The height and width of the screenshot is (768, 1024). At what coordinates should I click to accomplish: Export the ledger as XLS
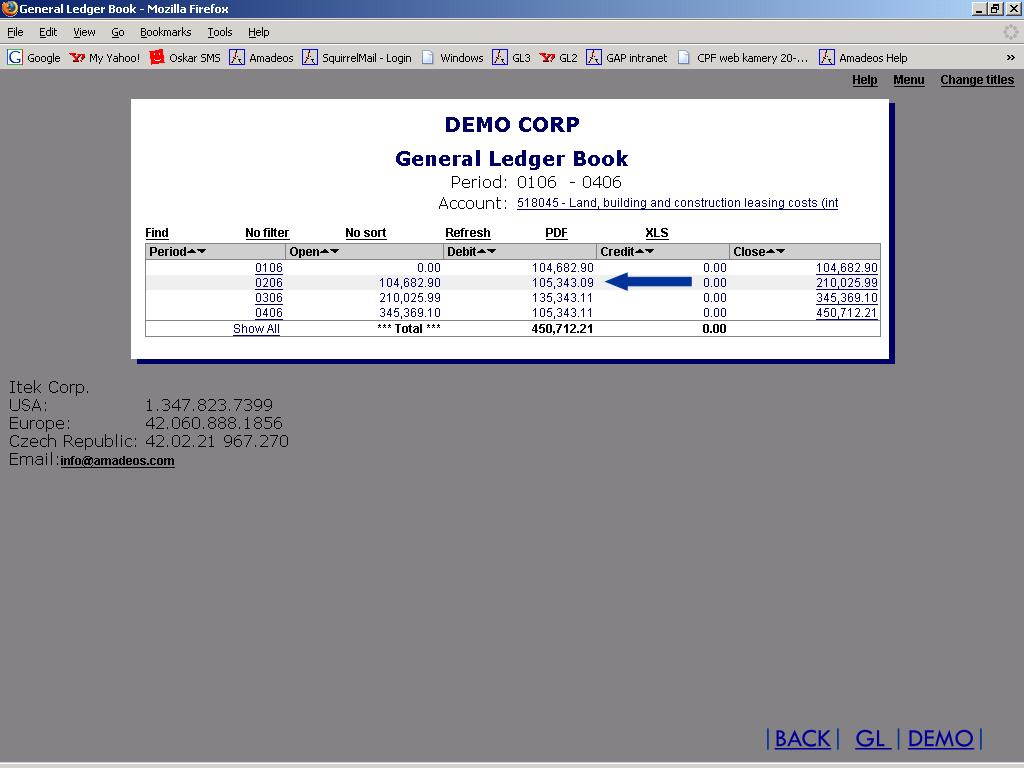[x=657, y=232]
